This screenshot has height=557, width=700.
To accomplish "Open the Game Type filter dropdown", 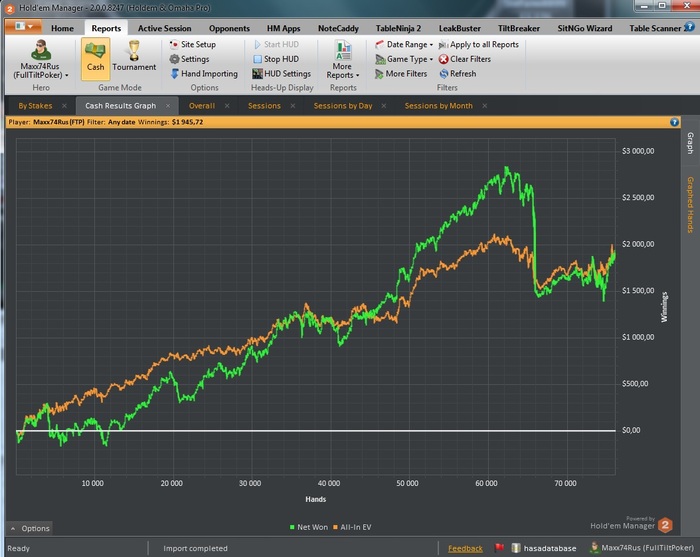I will [x=404, y=59].
